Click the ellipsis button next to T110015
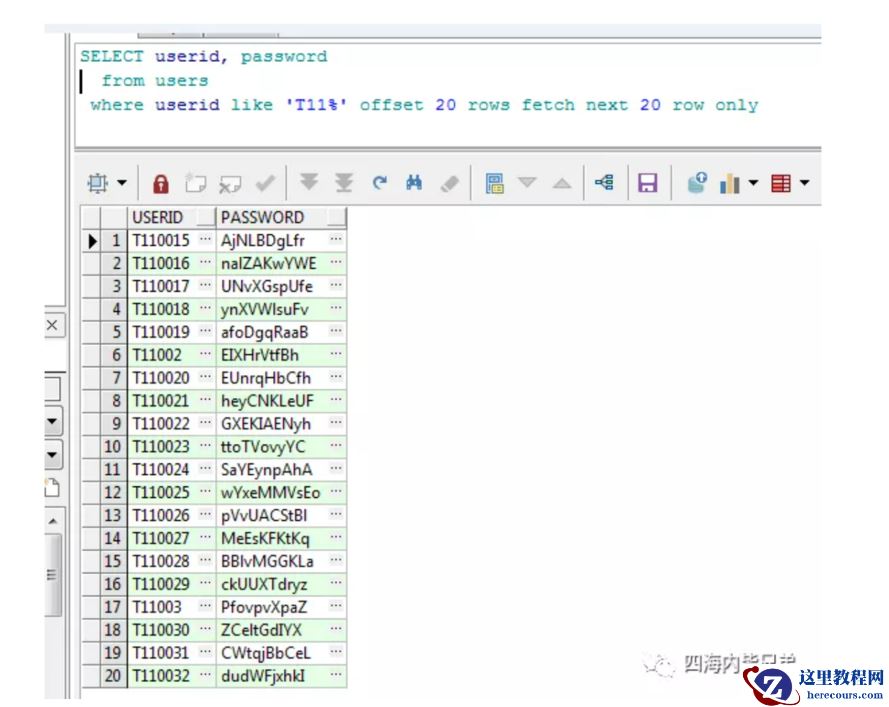 [206, 239]
